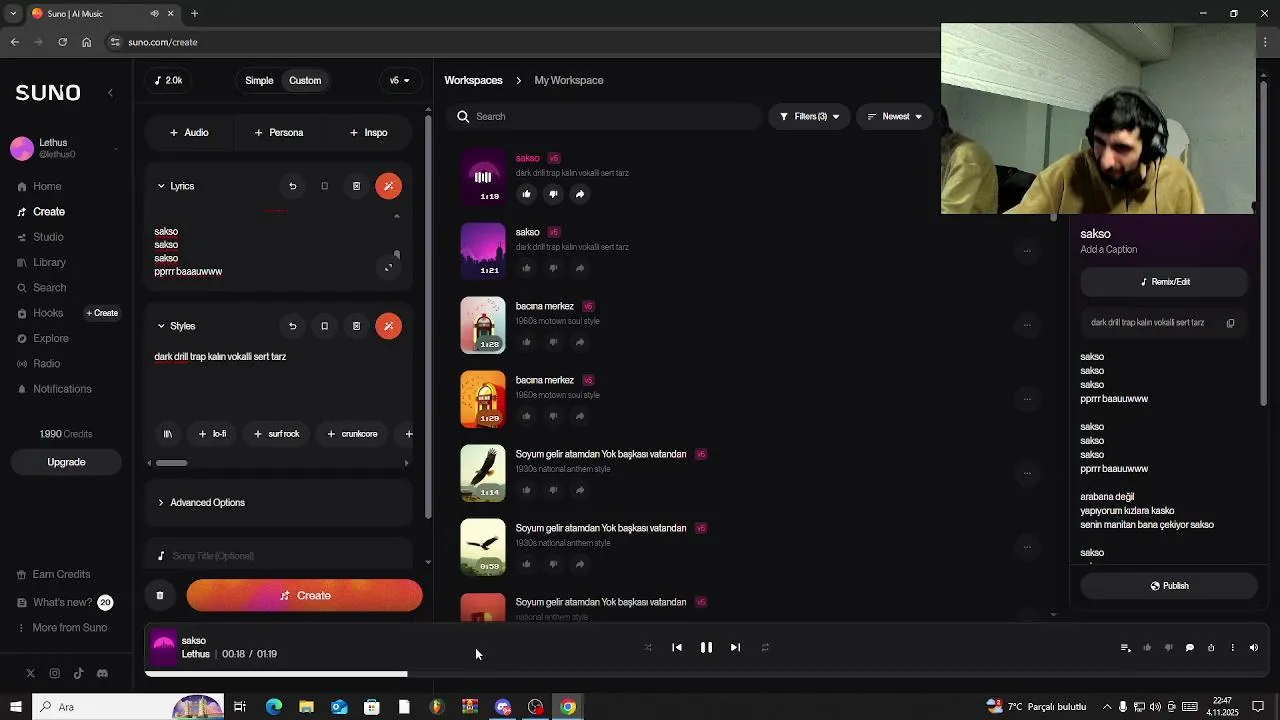Open the Workspaces breadcrumb
The width and height of the screenshot is (1280, 720).
click(473, 80)
